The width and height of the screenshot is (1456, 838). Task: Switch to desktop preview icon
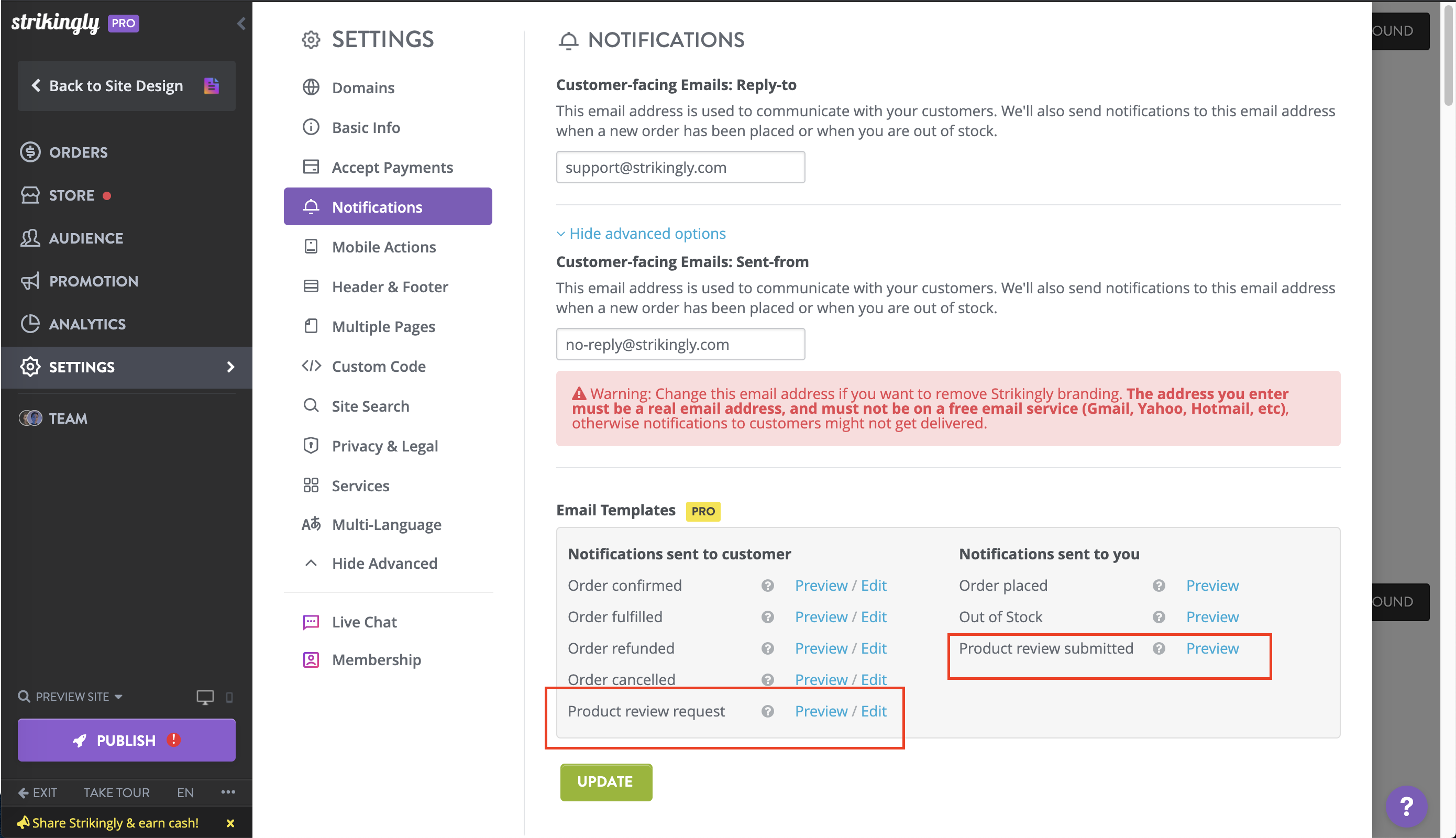pyautogui.click(x=205, y=697)
